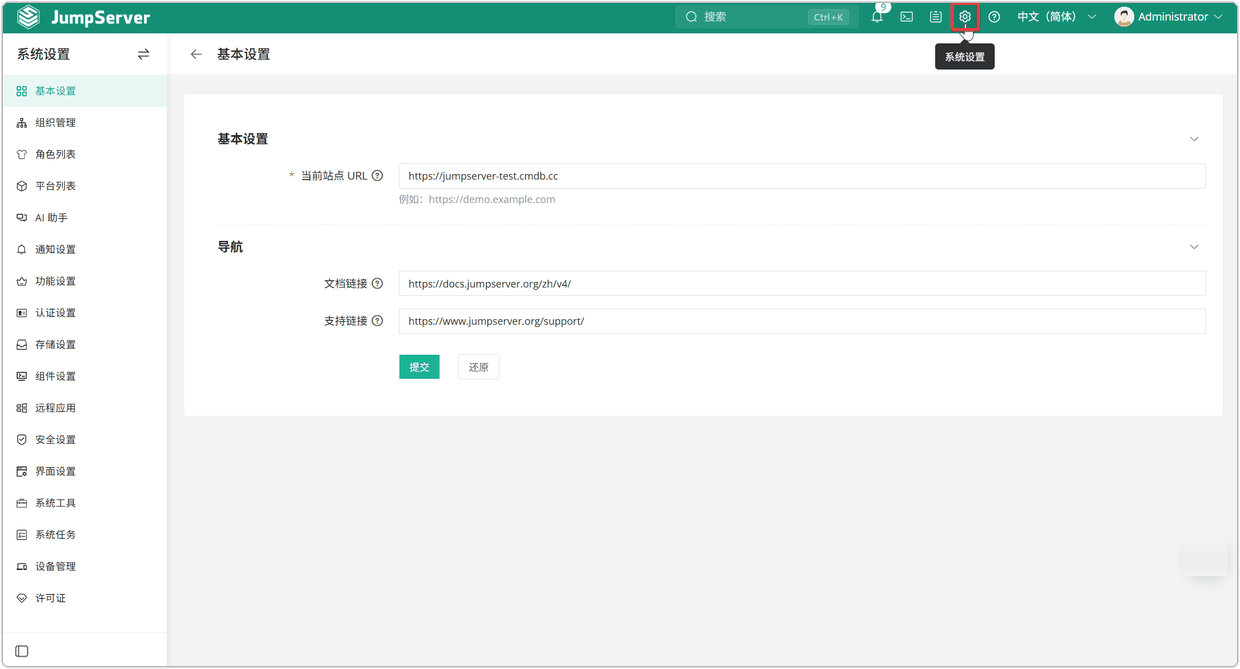1240x669 pixels.
Task: Click help icon next to 当前站点 URL
Action: coord(377,176)
